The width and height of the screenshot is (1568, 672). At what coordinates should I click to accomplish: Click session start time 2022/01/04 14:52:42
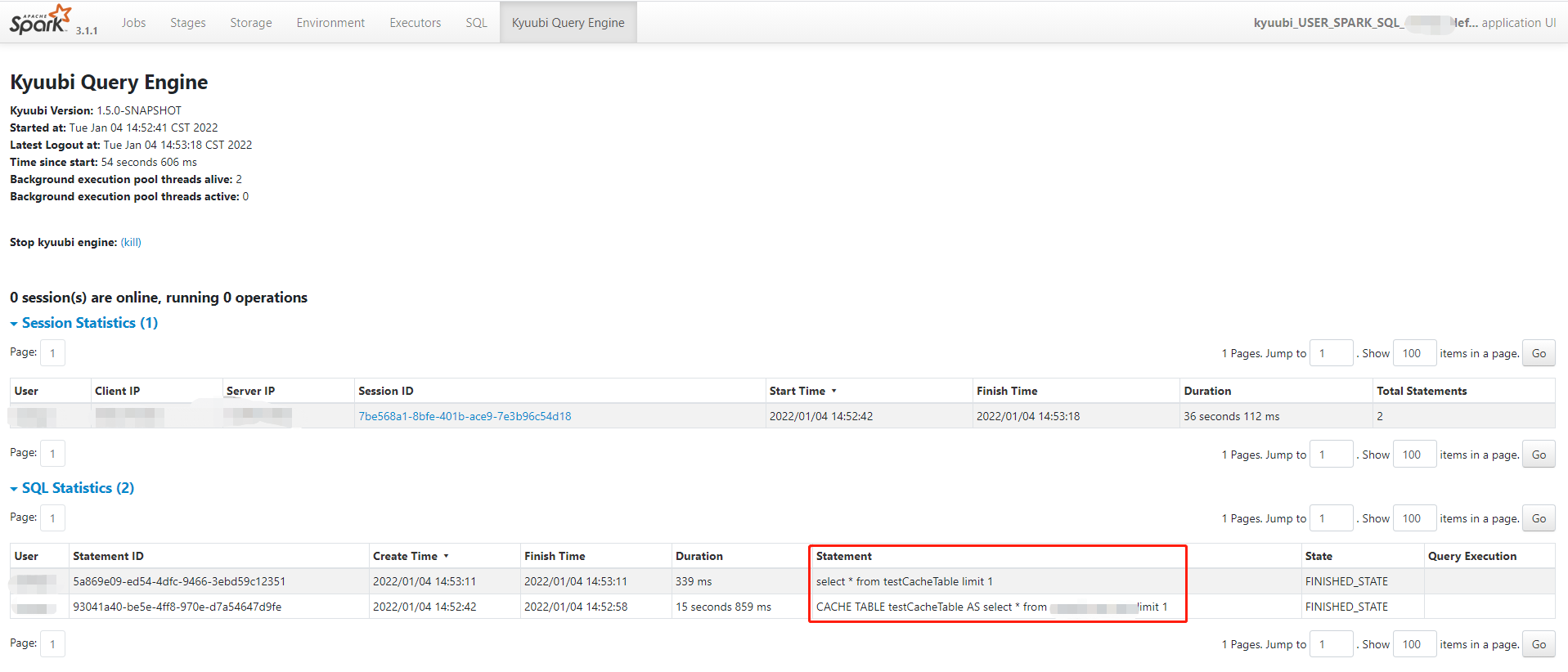[820, 416]
